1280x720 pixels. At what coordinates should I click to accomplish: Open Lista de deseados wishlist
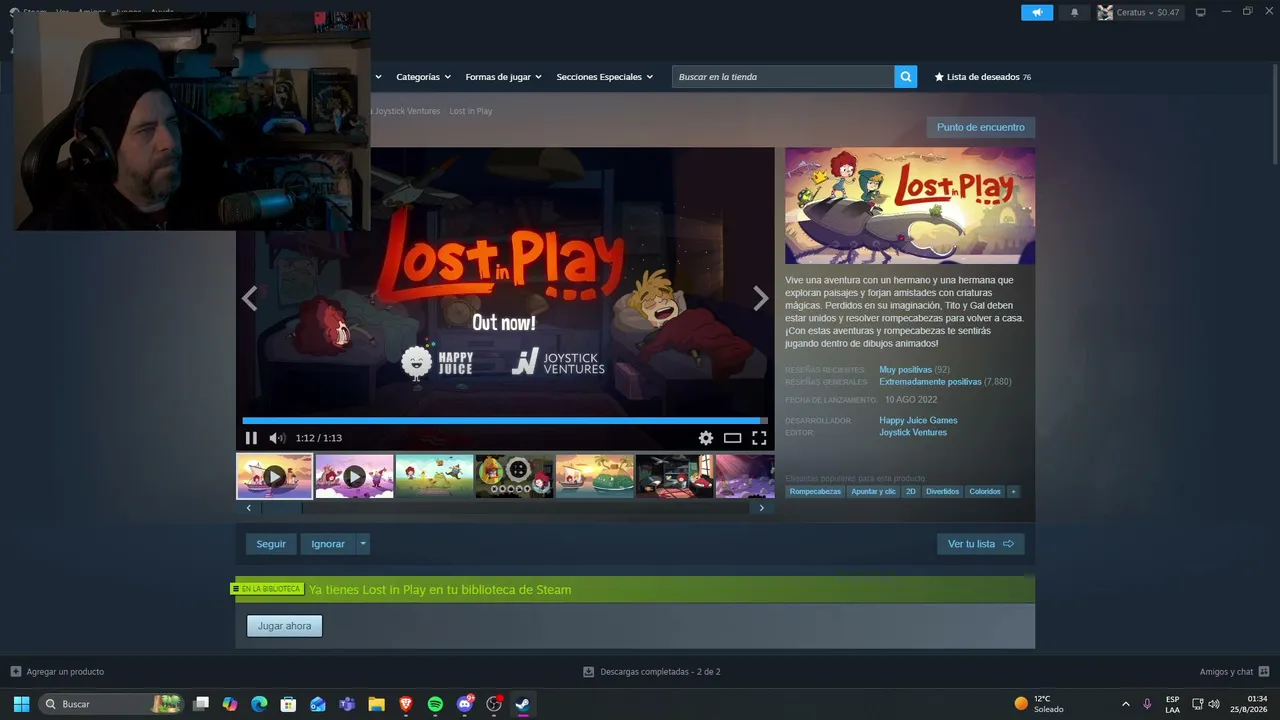click(x=982, y=77)
